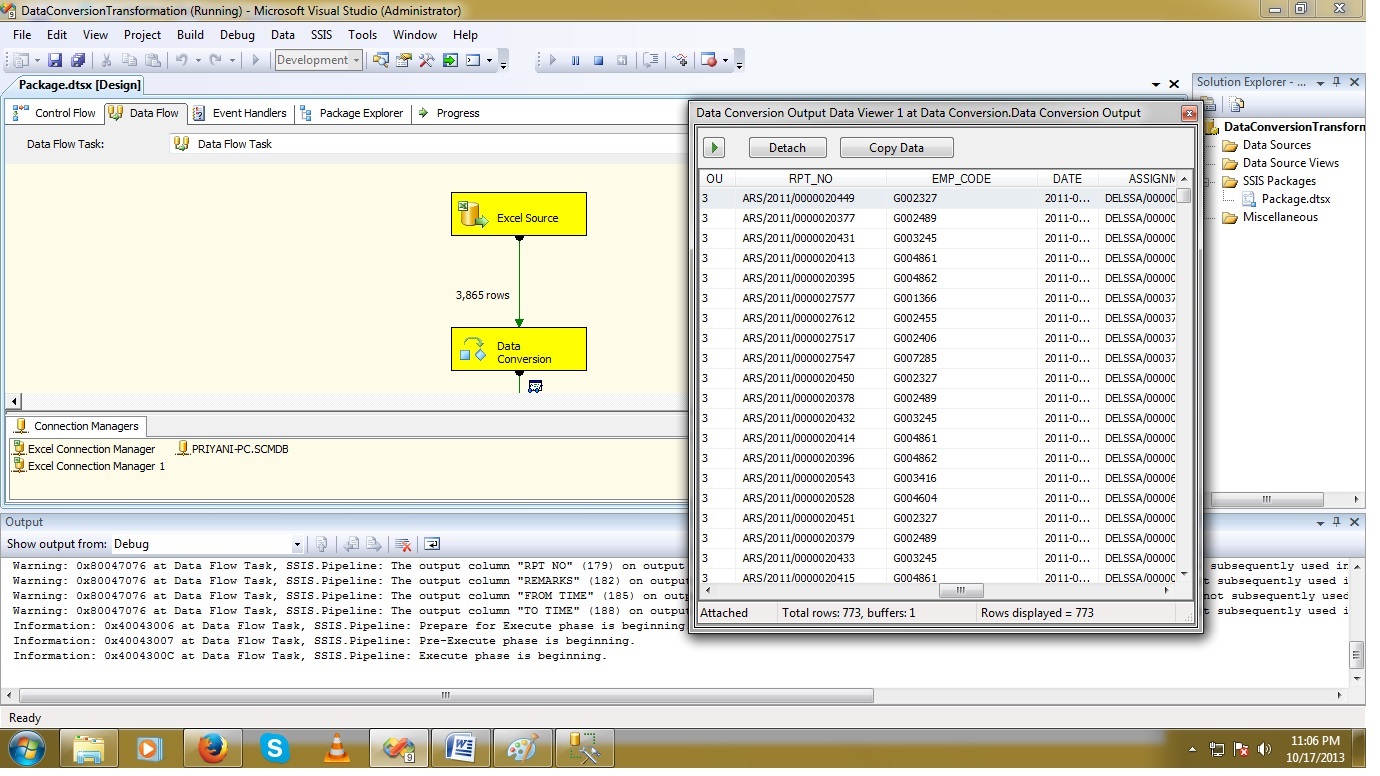Open the SSIS menu
Image resolution: width=1380 pixels, height=776 pixels.
(x=321, y=34)
